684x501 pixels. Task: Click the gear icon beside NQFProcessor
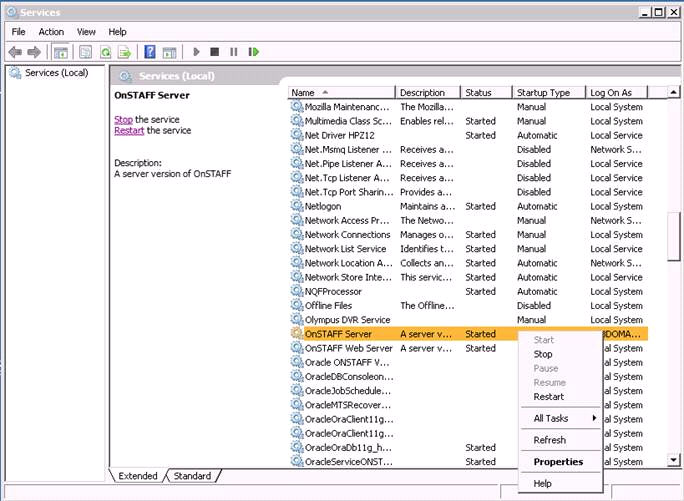[297, 291]
